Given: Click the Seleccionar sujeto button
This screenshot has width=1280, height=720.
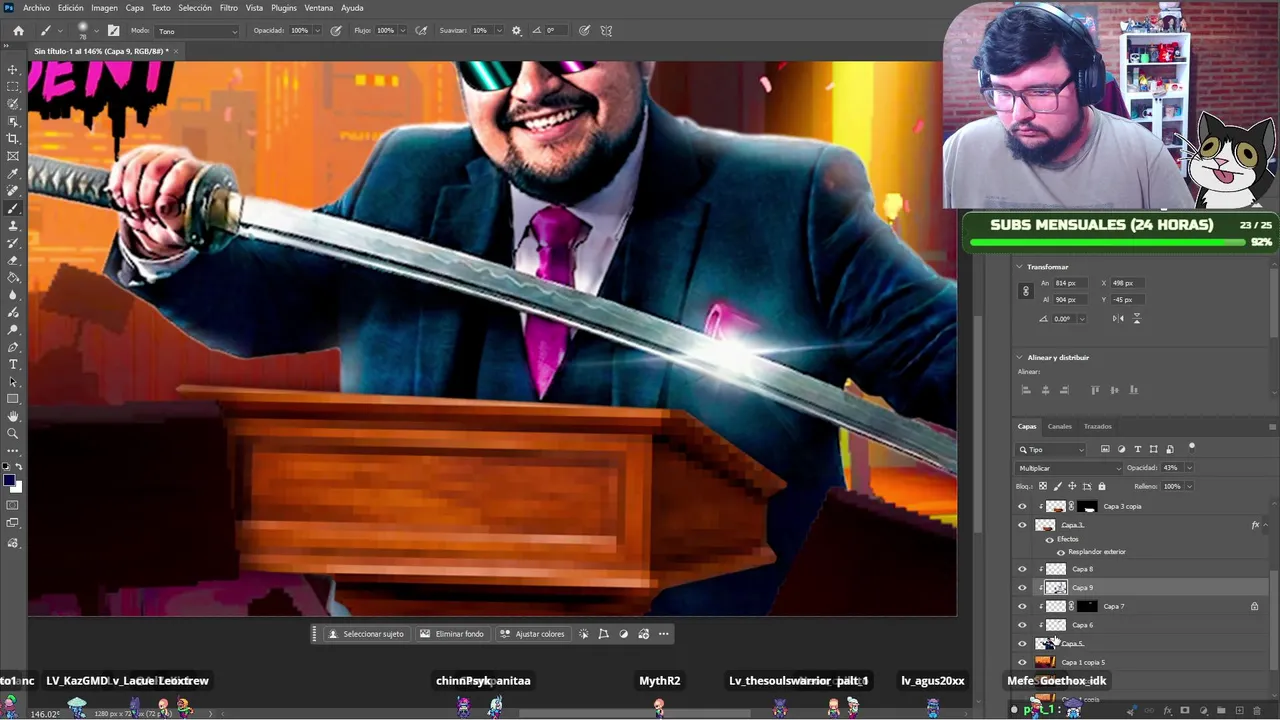Looking at the screenshot, I should [367, 634].
